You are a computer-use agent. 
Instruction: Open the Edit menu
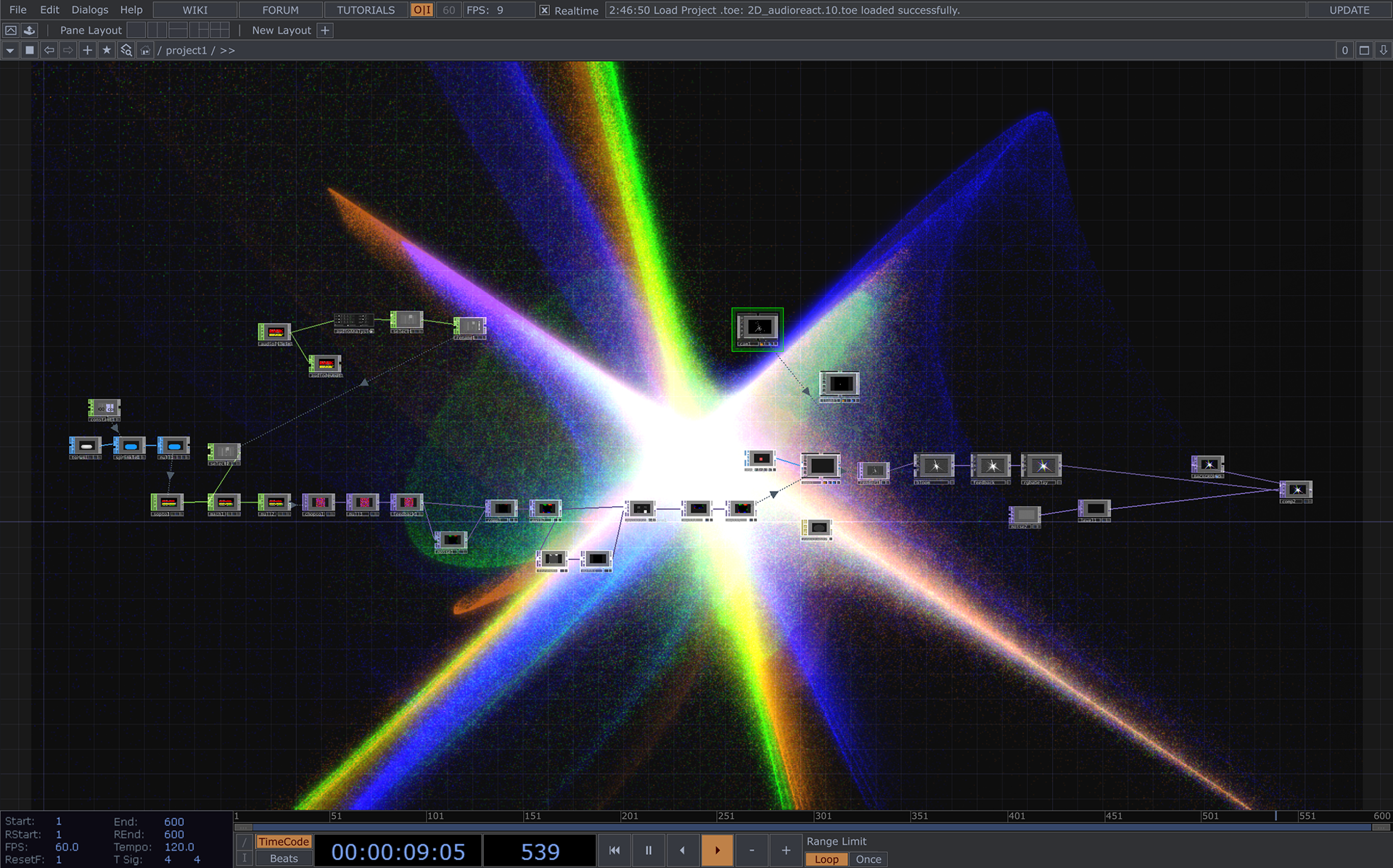pos(49,10)
